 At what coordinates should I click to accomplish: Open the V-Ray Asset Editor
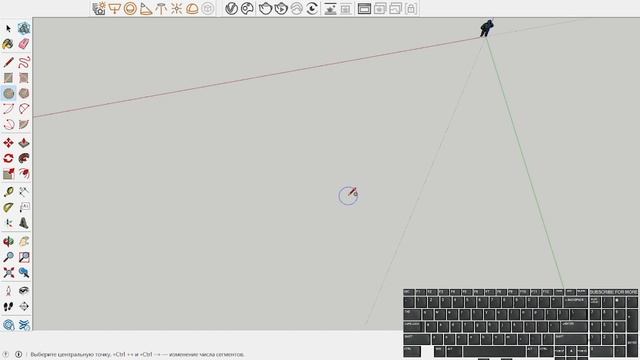231,8
